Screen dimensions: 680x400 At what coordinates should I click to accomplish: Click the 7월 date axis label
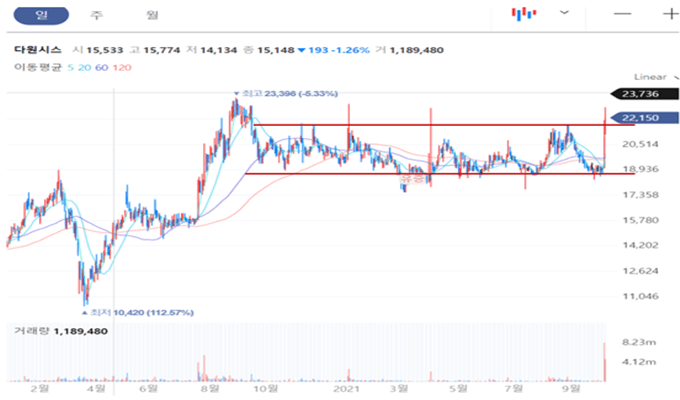tap(514, 388)
